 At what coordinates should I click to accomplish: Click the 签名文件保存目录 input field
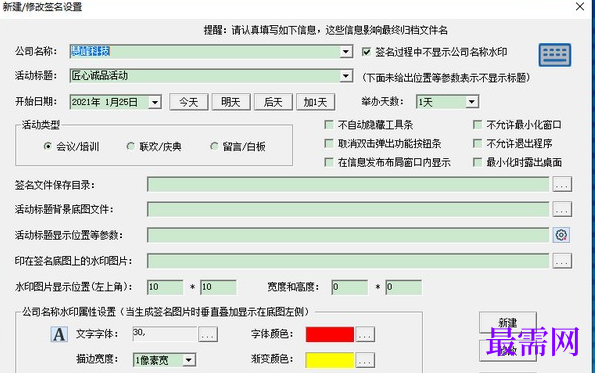click(348, 184)
